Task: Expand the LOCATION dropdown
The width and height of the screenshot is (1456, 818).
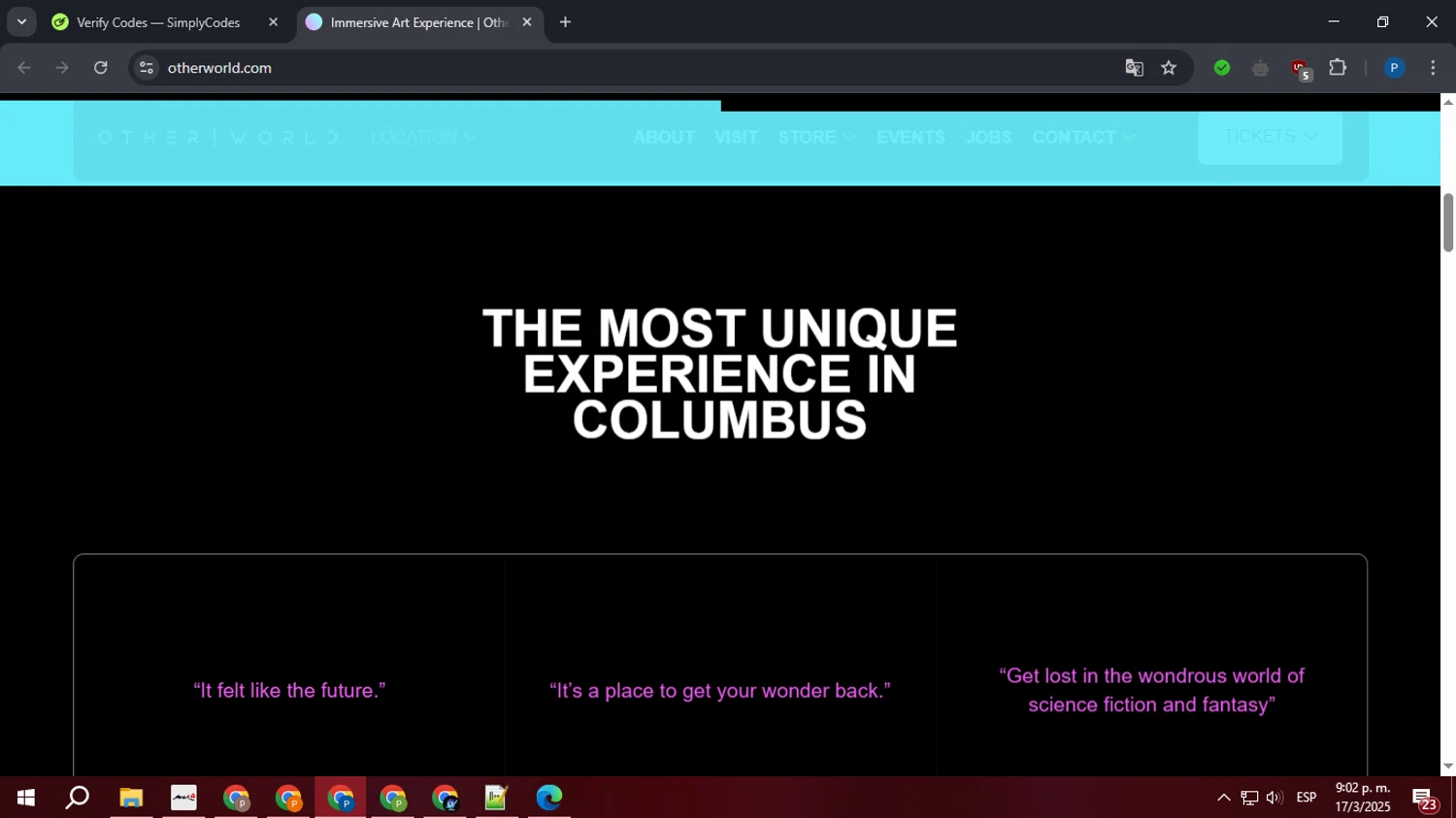Action: tap(424, 138)
